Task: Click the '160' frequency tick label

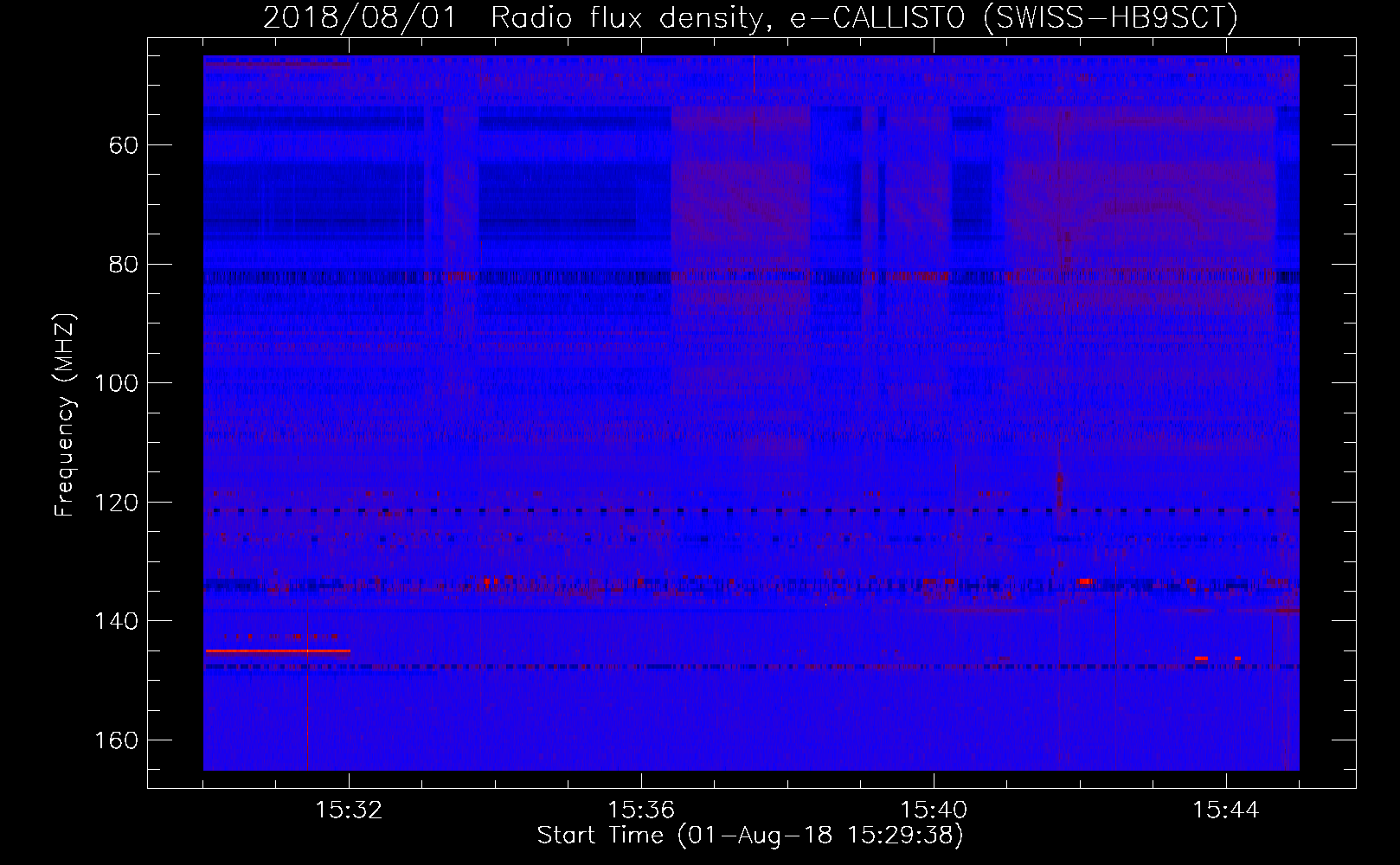Action: tap(117, 740)
